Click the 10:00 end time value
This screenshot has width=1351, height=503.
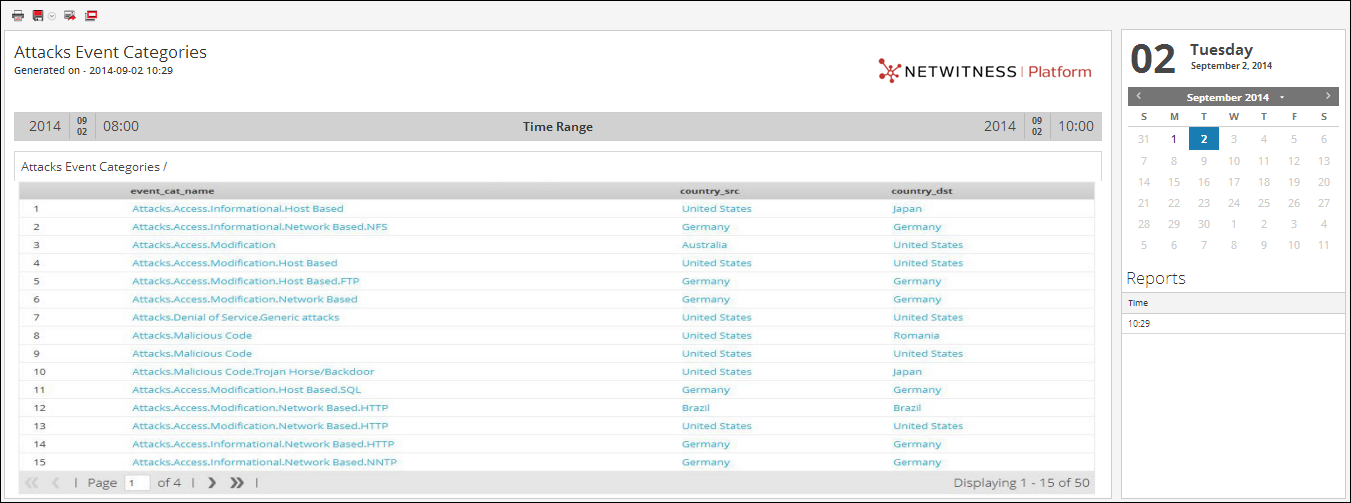click(x=1076, y=127)
